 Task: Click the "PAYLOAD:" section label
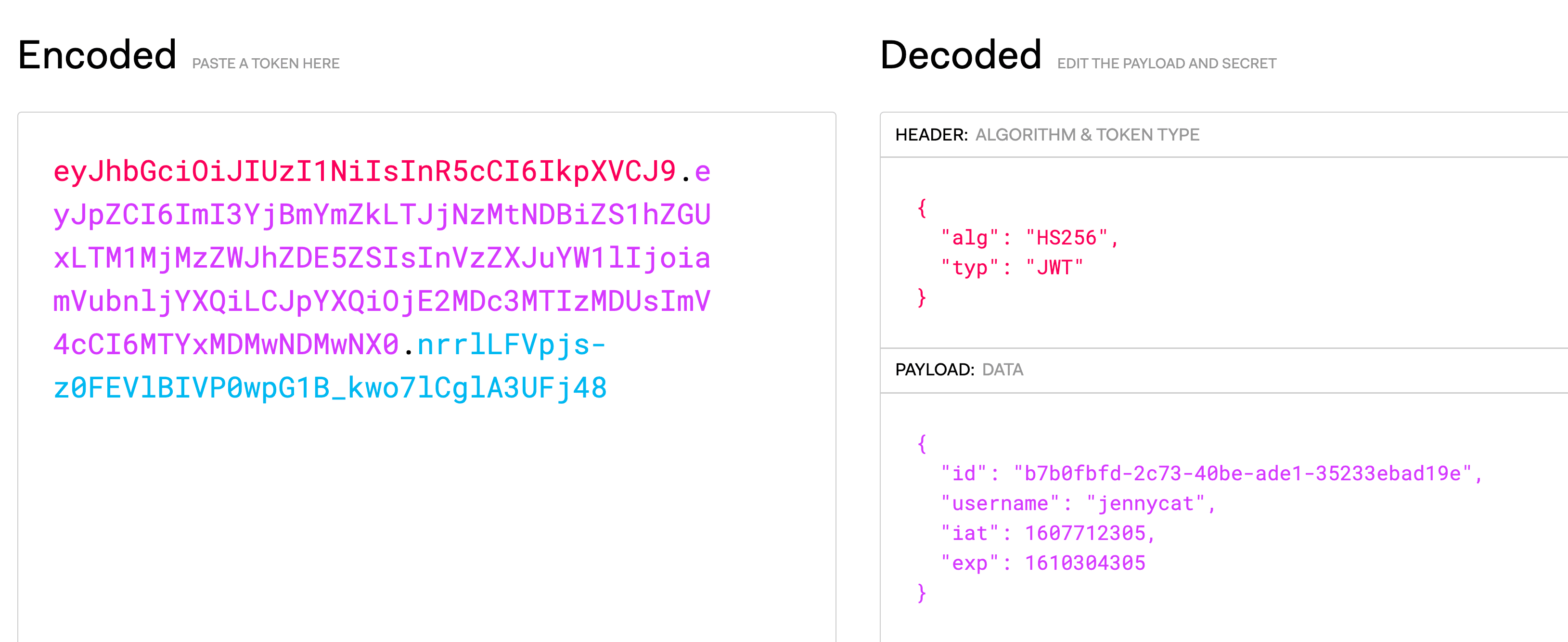pos(934,370)
